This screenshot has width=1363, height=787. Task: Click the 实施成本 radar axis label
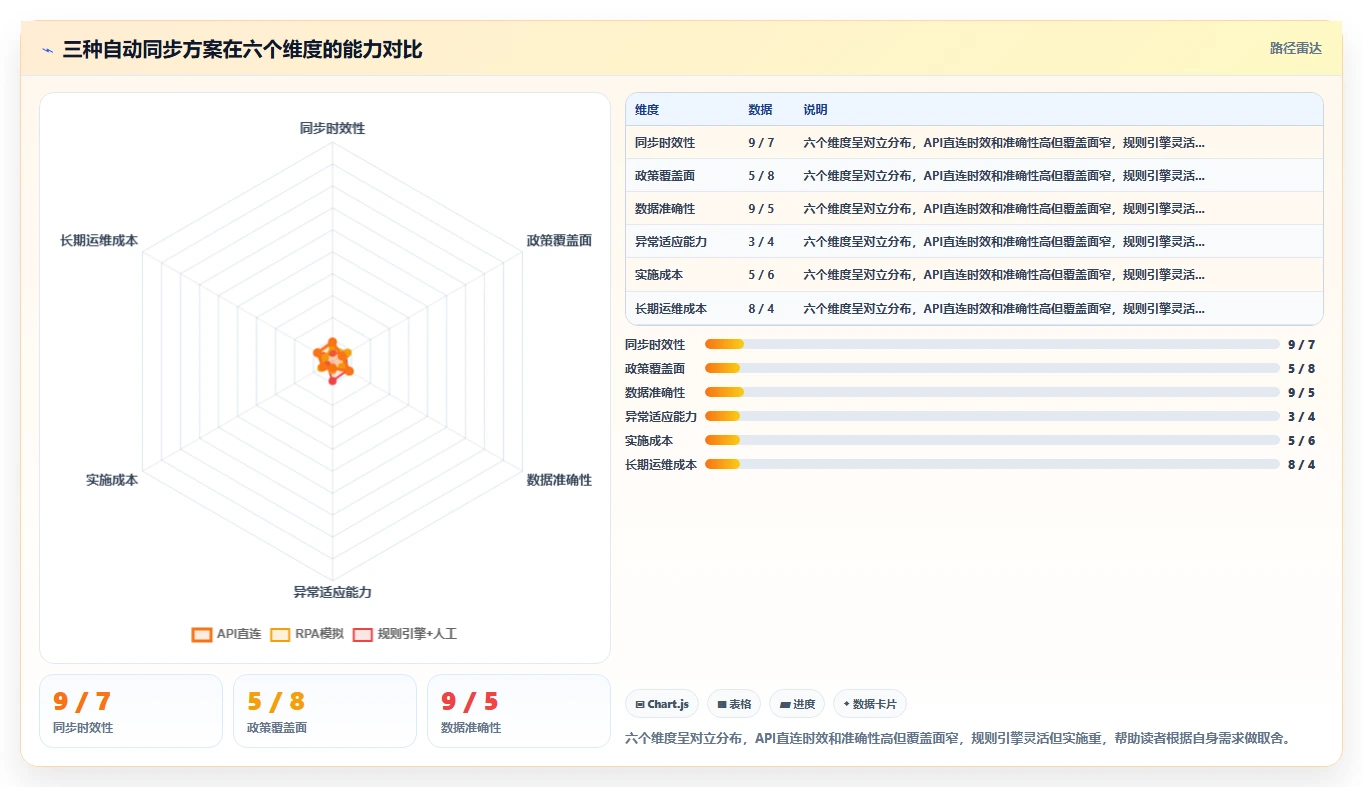[112, 480]
